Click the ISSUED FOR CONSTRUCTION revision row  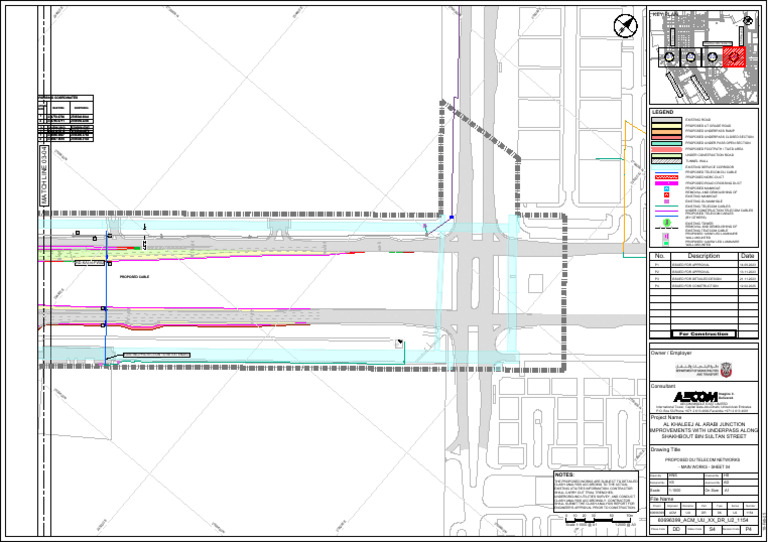click(x=704, y=285)
